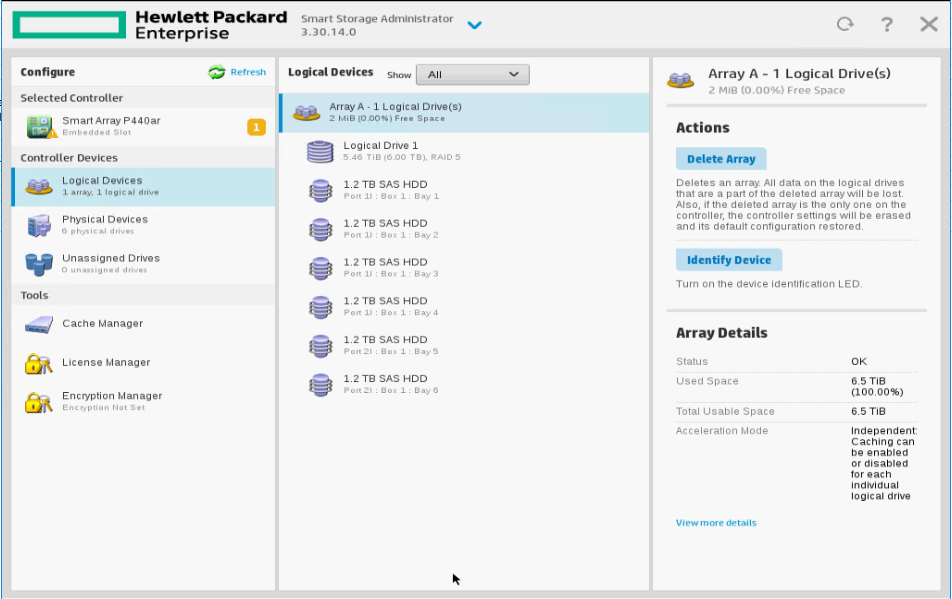
Task: Select 1.2 TB SAS HDD in Bay 5
Action: pos(464,345)
